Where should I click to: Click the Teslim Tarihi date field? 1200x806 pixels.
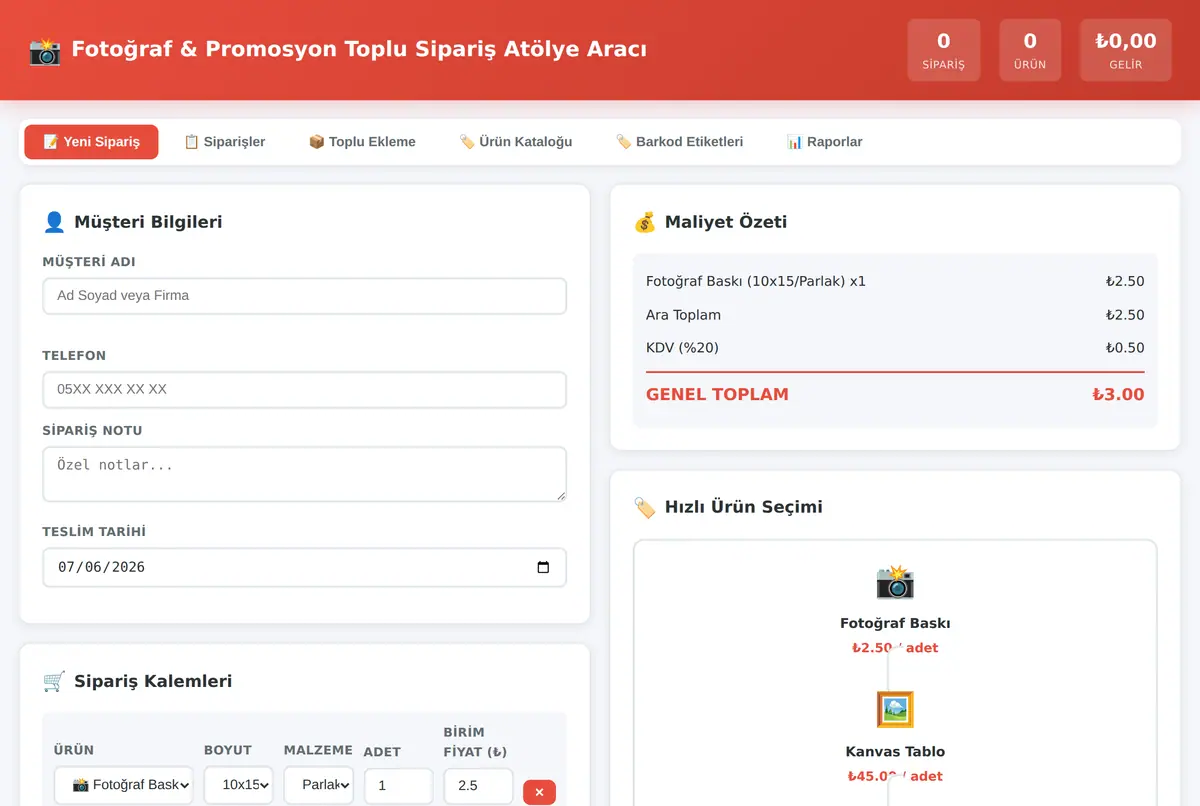pyautogui.click(x=304, y=567)
